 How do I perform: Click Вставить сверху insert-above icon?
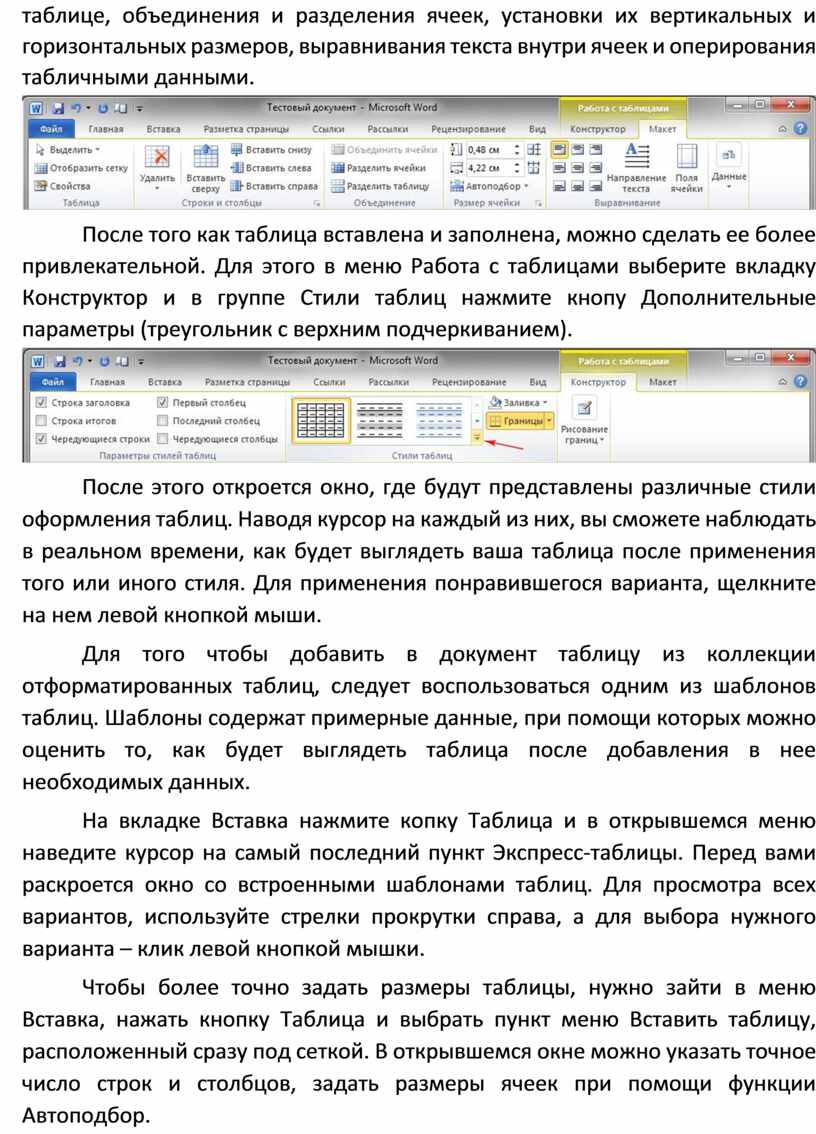pyautogui.click(x=205, y=155)
